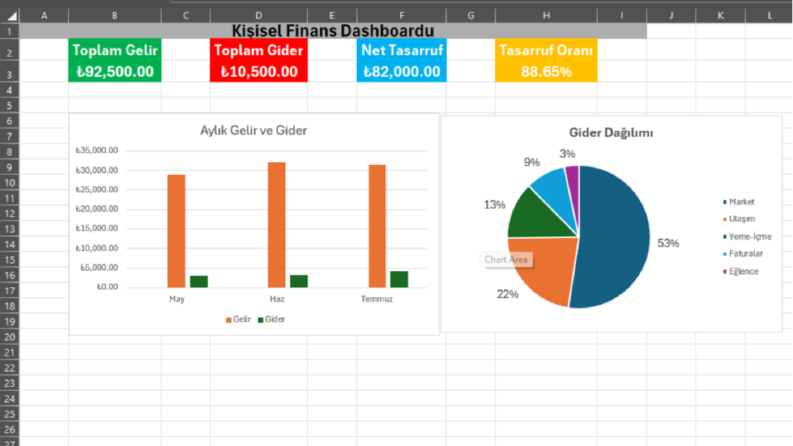The height and width of the screenshot is (446, 793).
Task: Select the Gider Dağılımı chart title
Action: point(611,132)
